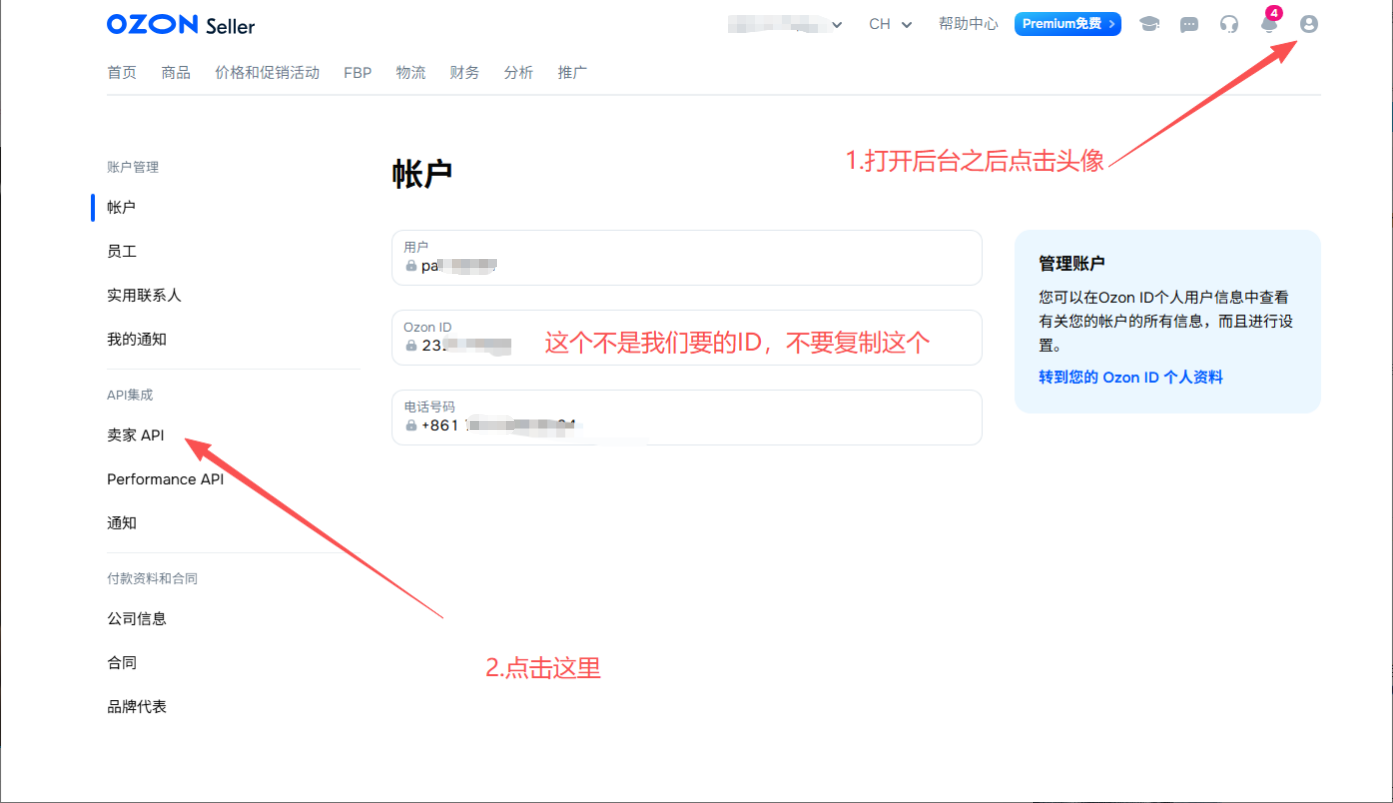
Task: Click the lock icon in 电话号码 field
Action: (411, 425)
